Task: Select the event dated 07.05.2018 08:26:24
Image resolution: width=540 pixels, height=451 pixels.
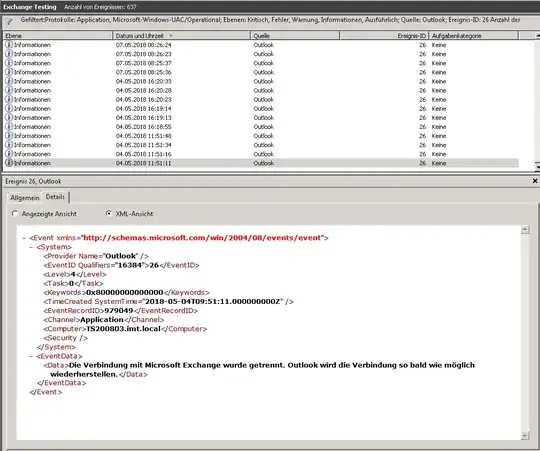Action: point(261,45)
